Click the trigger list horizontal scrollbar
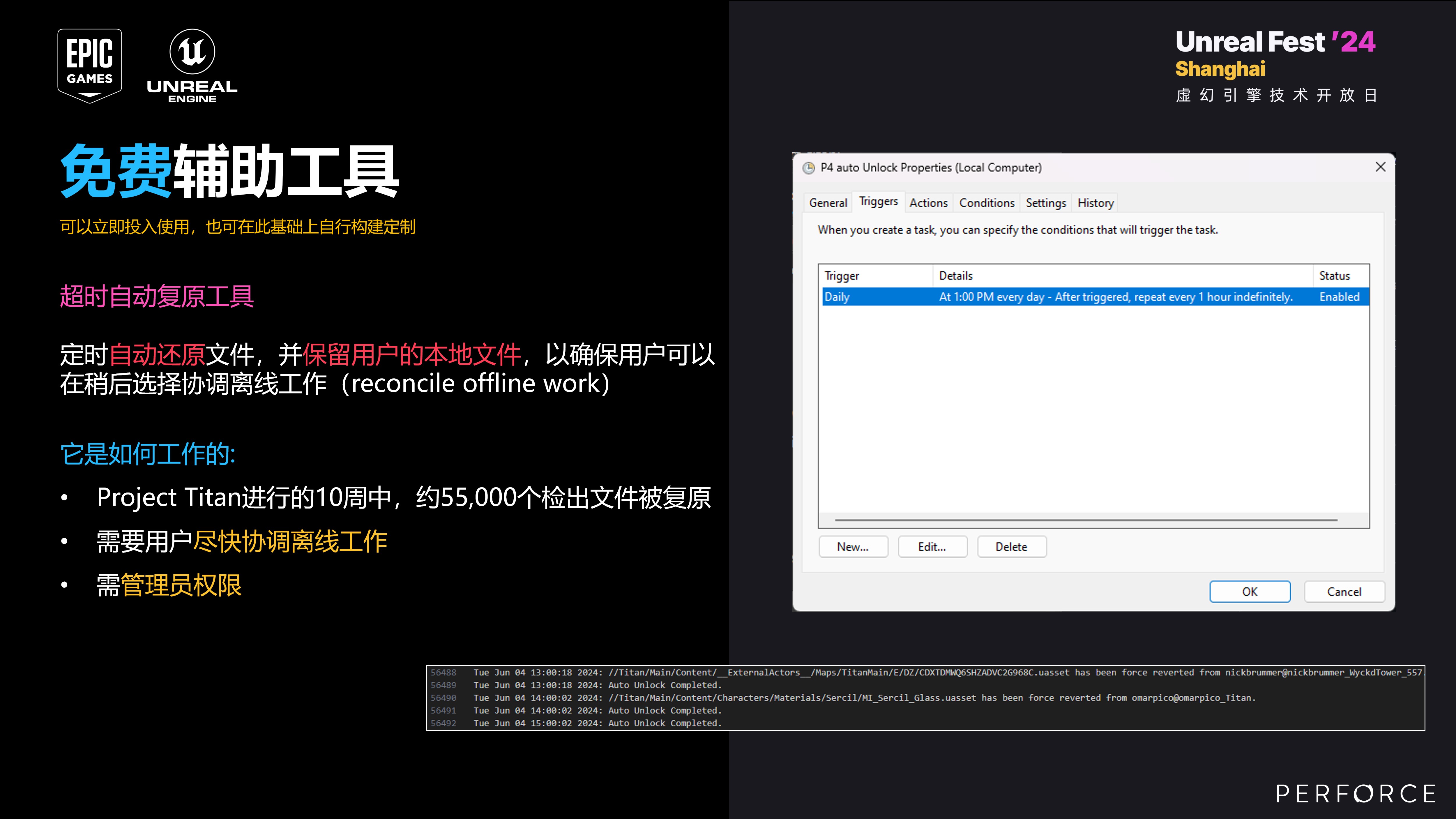The height and width of the screenshot is (819, 1456). [1086, 520]
